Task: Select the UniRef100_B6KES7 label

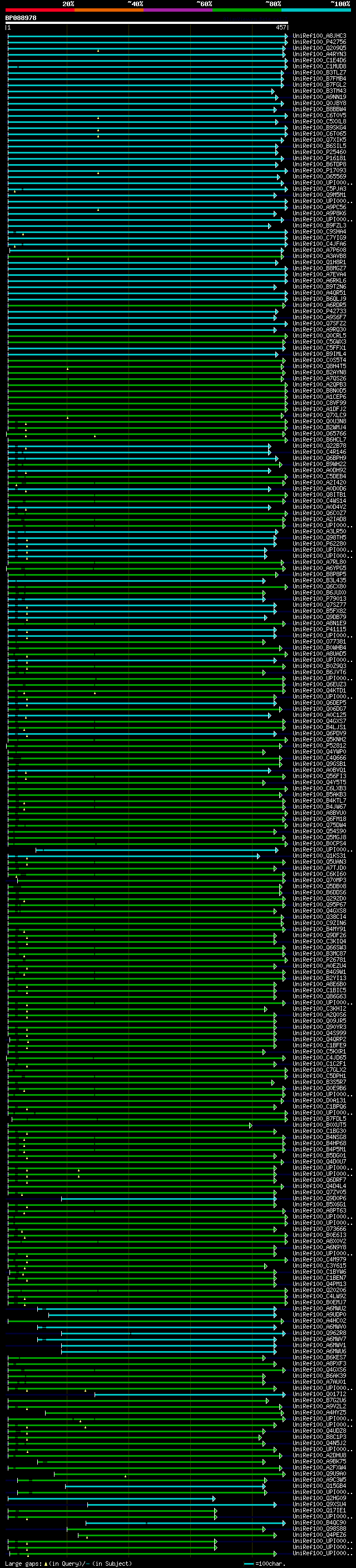Action: pyautogui.click(x=319, y=1357)
